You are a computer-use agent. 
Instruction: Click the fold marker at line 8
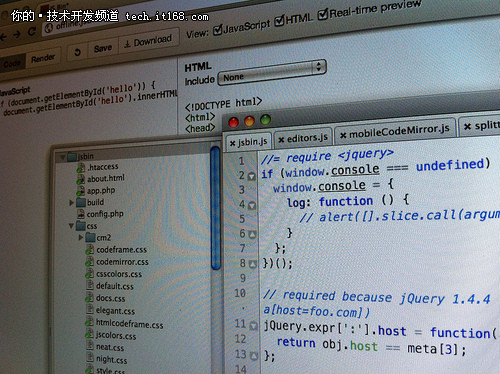click(x=253, y=264)
